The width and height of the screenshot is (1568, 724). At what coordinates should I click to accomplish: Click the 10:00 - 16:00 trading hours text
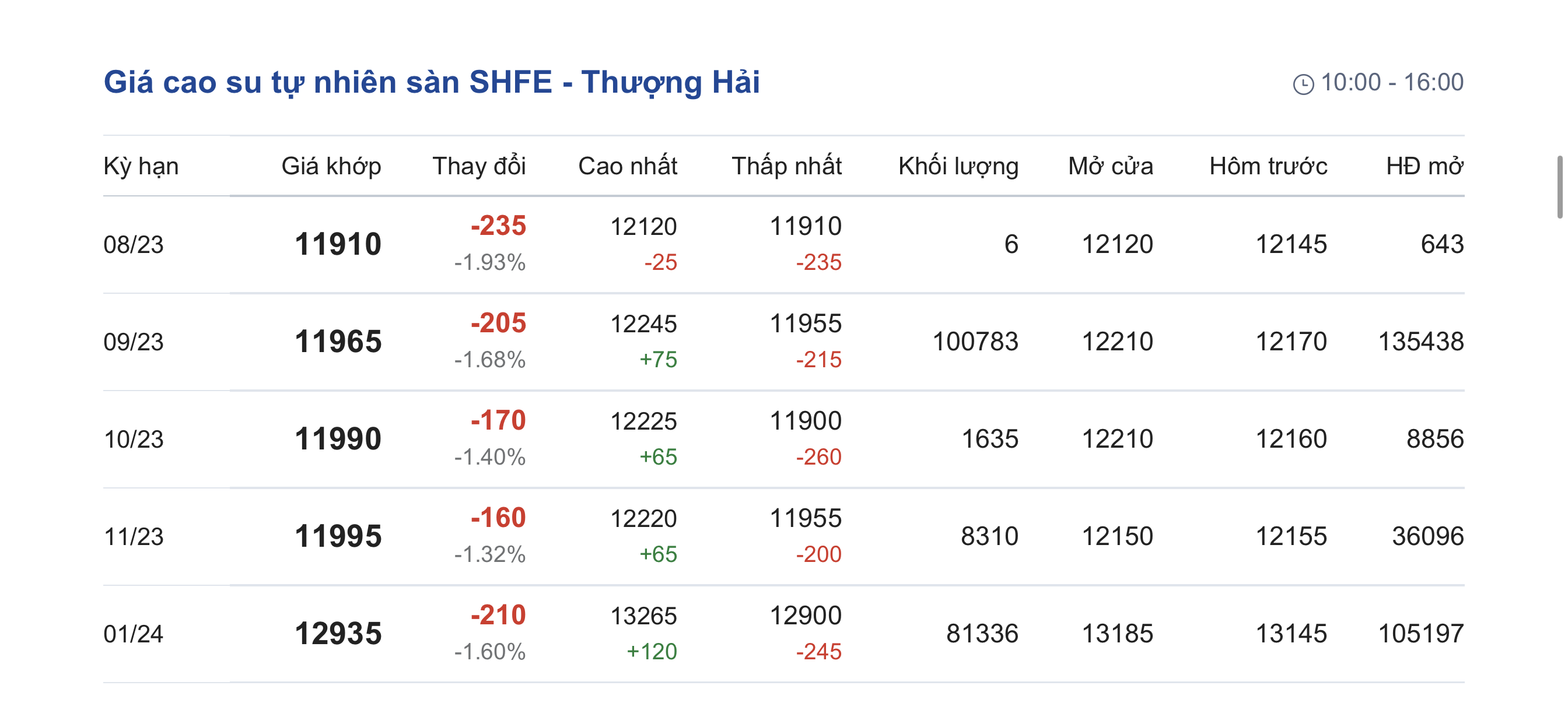(1391, 83)
